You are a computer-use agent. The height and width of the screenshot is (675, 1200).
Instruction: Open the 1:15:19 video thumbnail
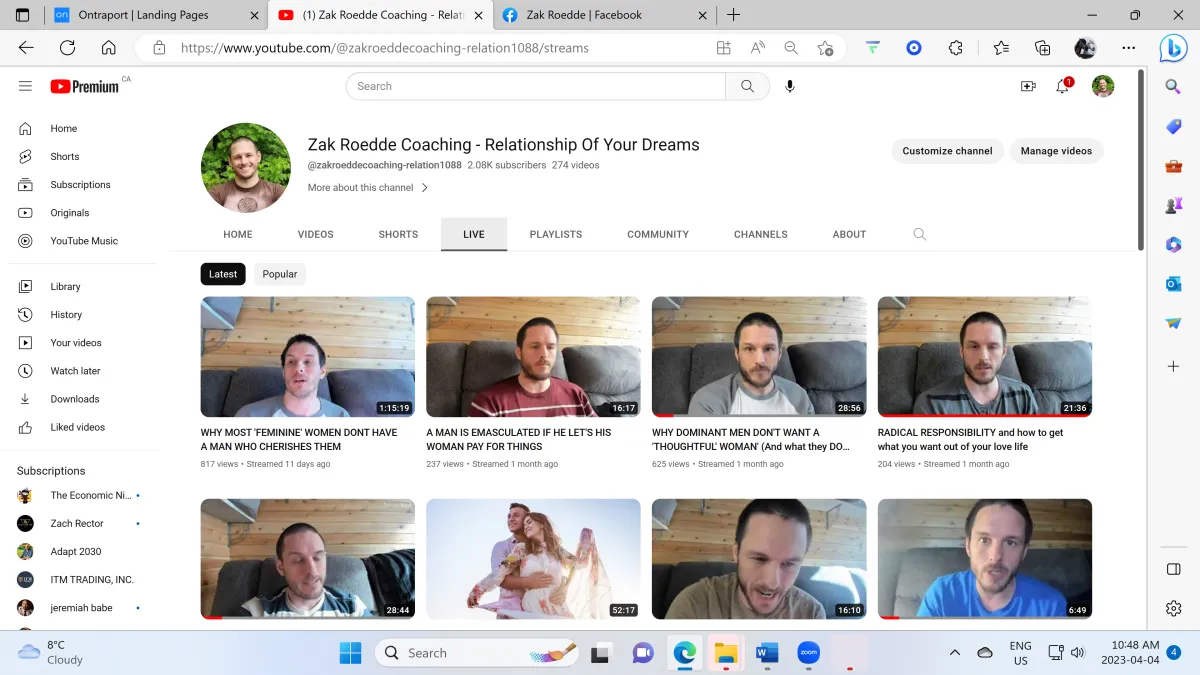click(x=308, y=356)
